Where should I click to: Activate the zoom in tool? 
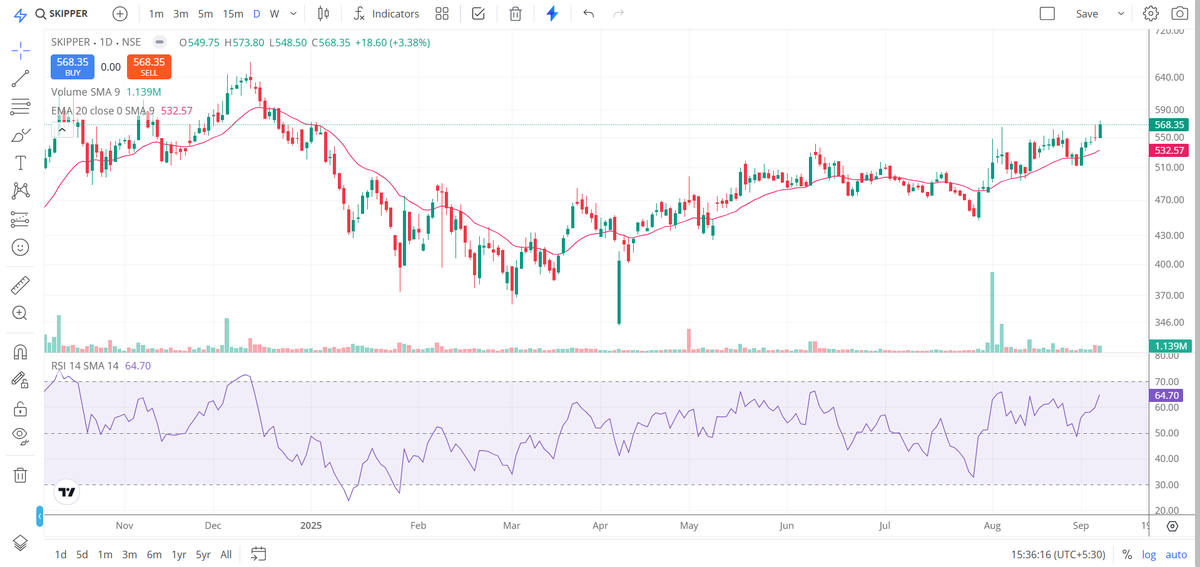(x=20, y=313)
